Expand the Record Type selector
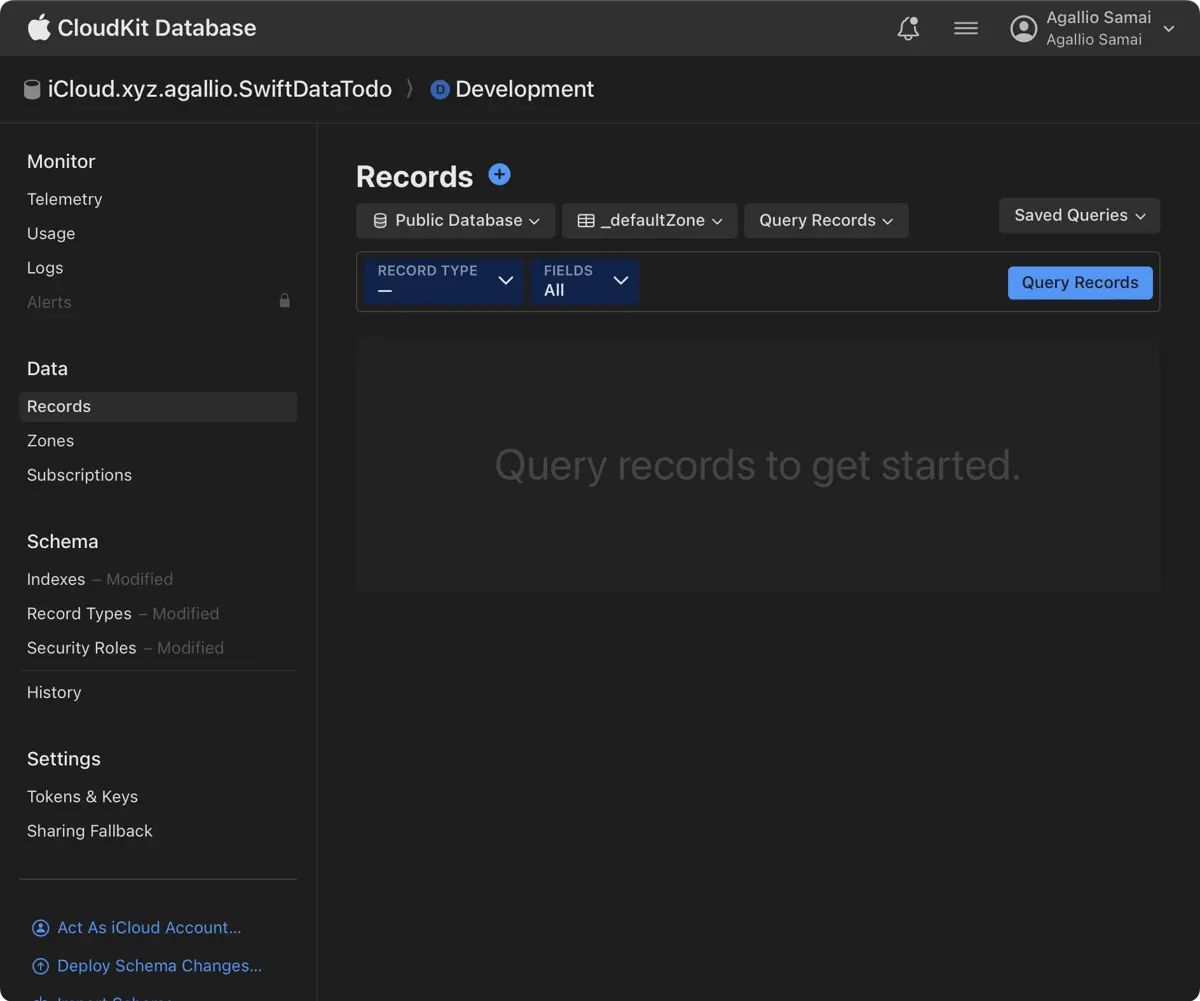The height and width of the screenshot is (1001, 1200). coord(444,281)
